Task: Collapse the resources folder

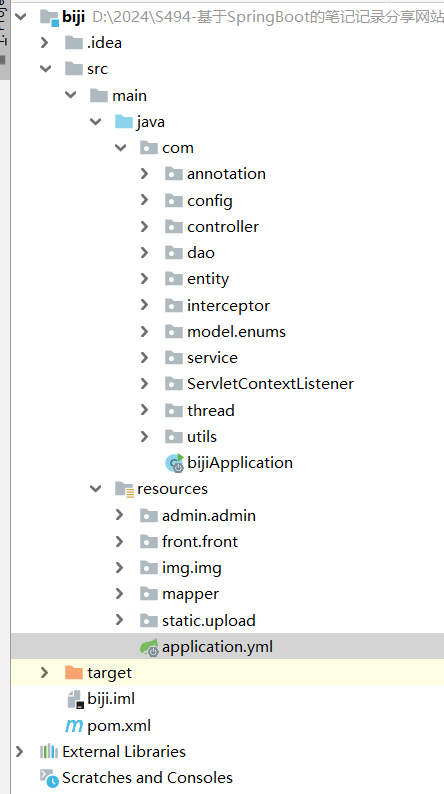Action: tap(95, 489)
